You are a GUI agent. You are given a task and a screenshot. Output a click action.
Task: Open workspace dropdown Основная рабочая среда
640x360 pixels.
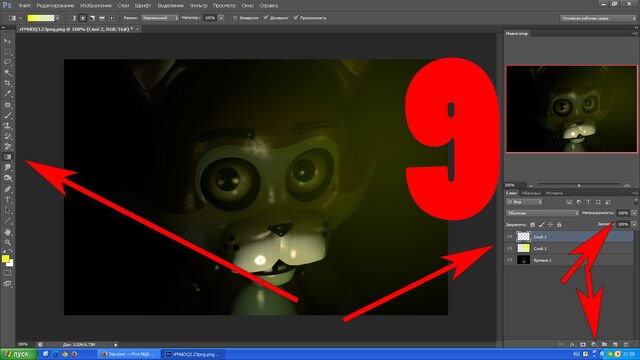coord(598,18)
